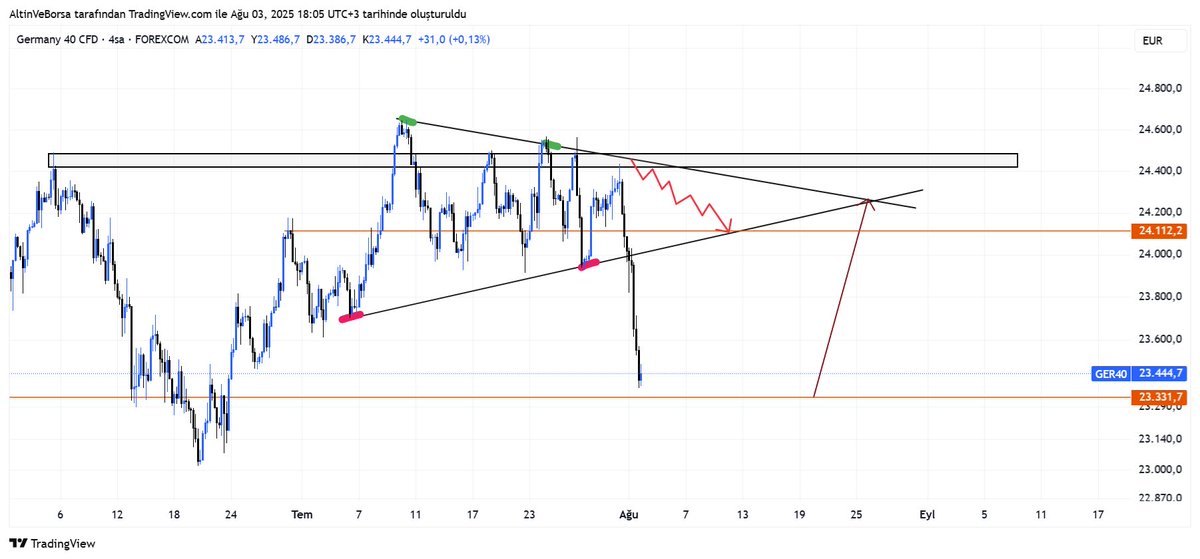Click date 12 on the time axis

118,515
